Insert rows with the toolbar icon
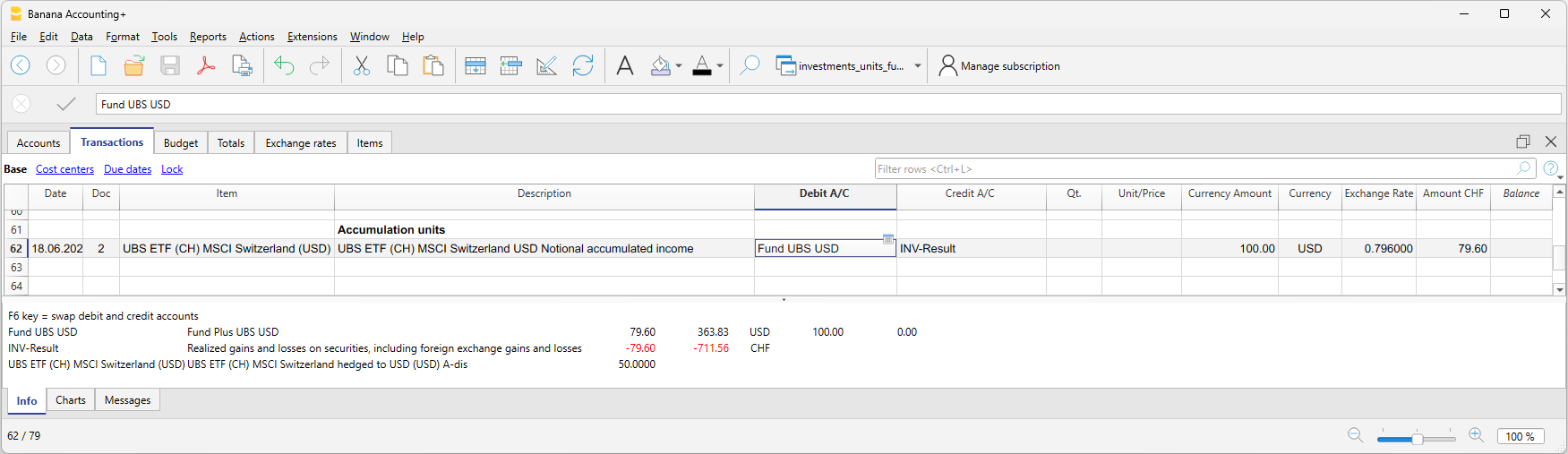Image resolution: width=1568 pixels, height=454 pixels. 511,65
